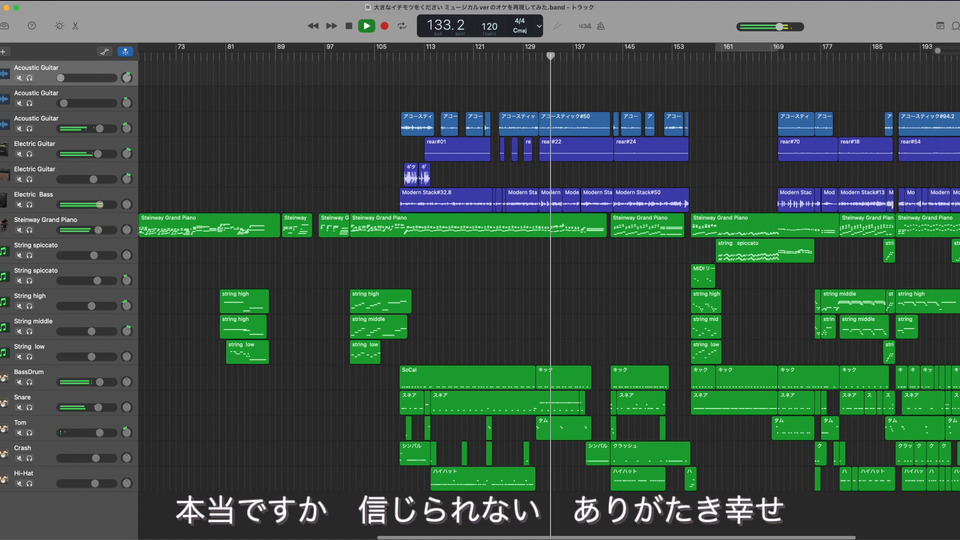Mute the Electric Bass track
The image size is (960, 540).
tap(20, 204)
